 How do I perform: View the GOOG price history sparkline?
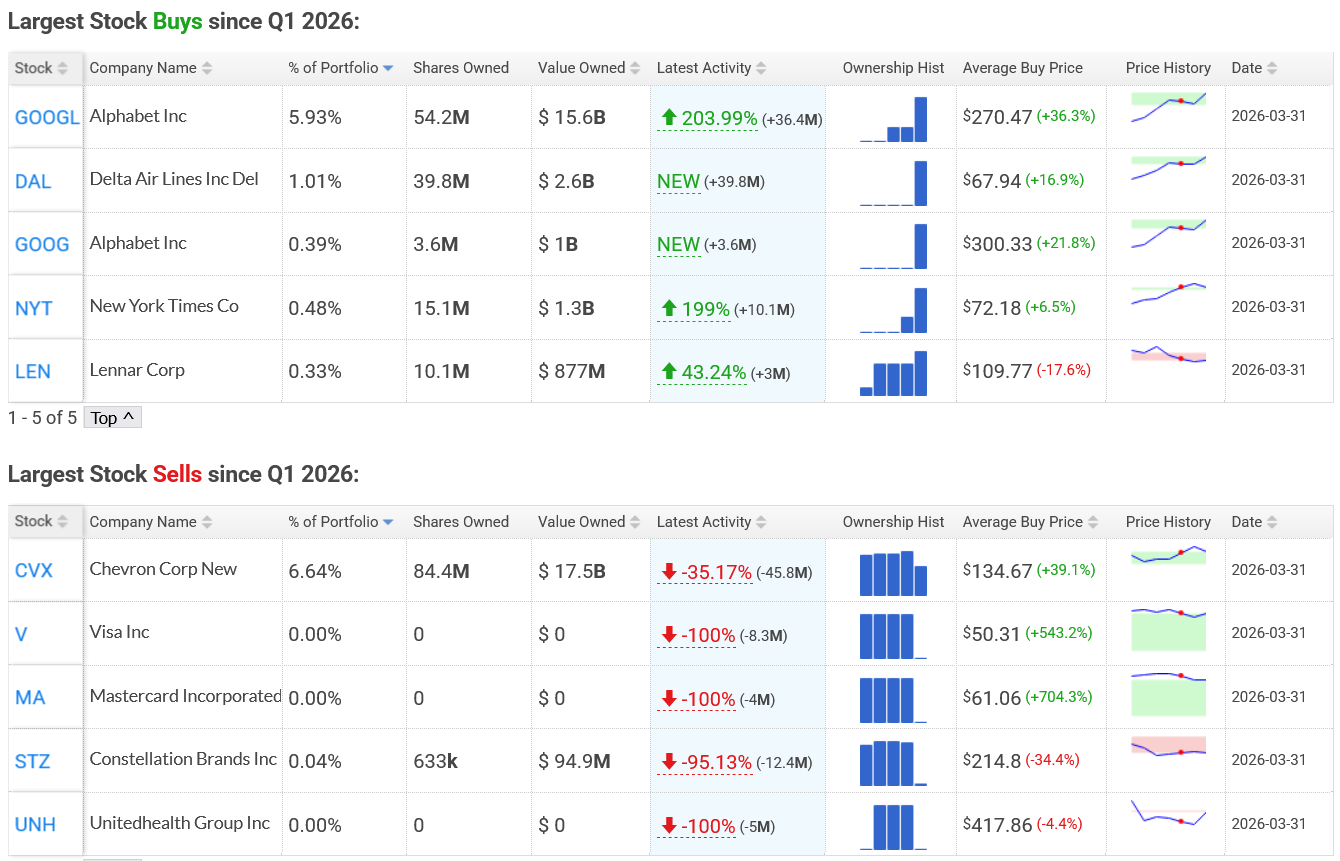[1169, 234]
